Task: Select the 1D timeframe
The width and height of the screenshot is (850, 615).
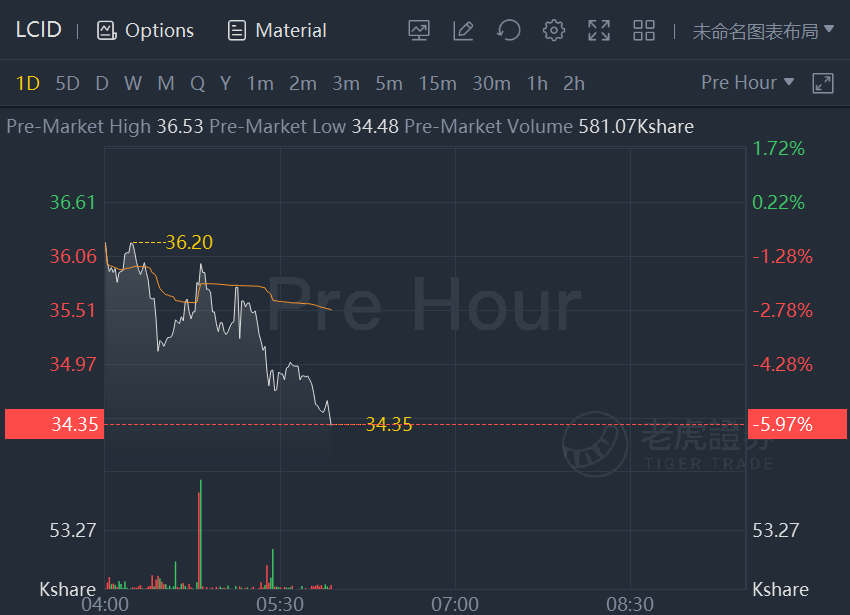Action: [28, 84]
